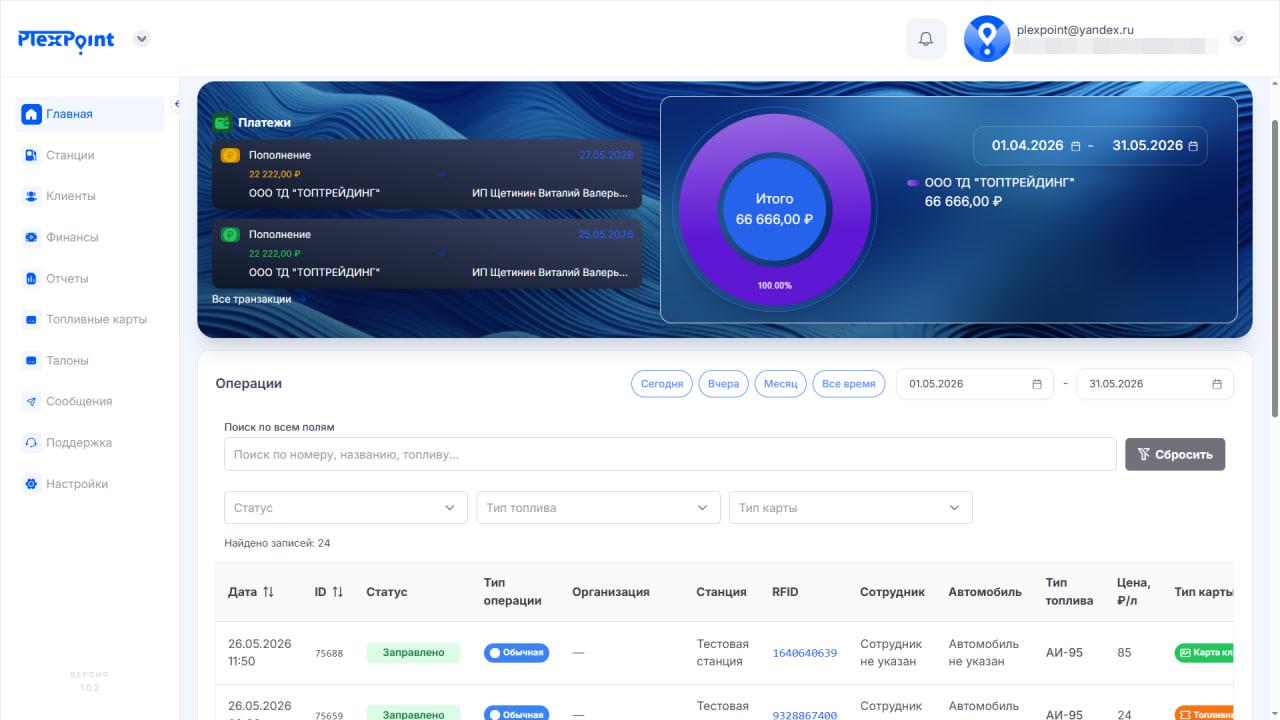Click the PlexPoint logo

tap(66, 40)
